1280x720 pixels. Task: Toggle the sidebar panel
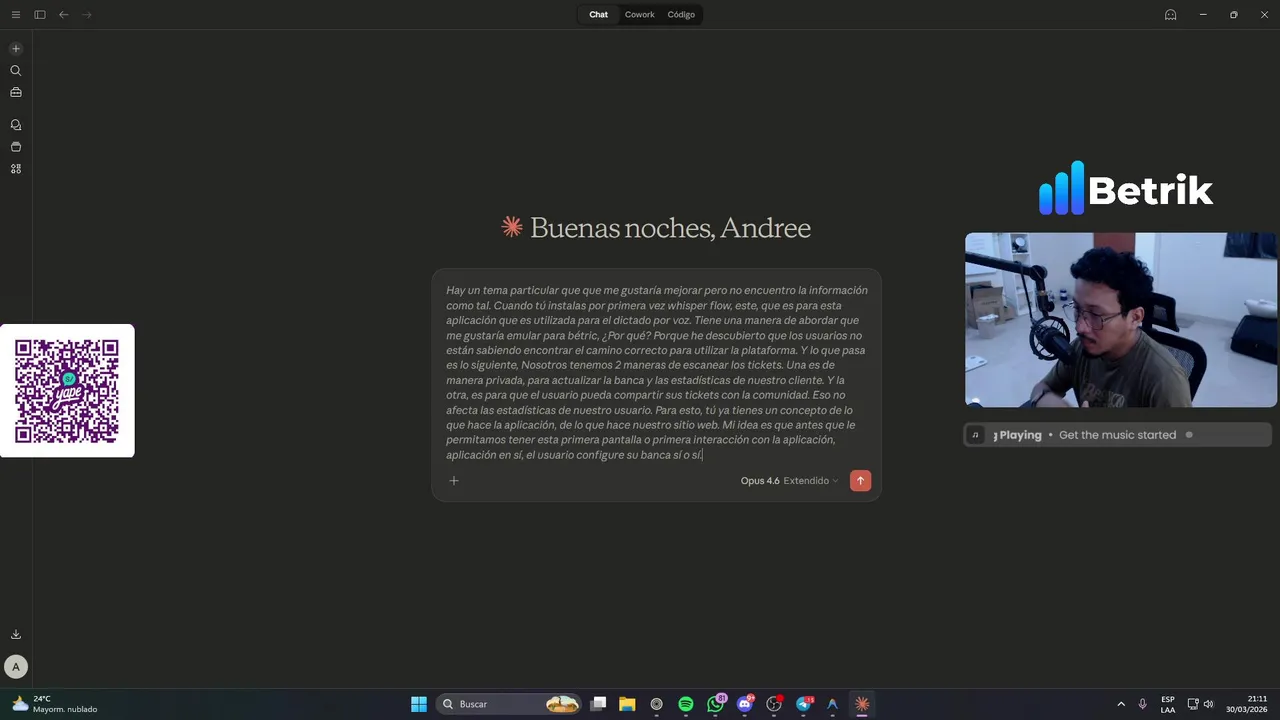point(40,15)
